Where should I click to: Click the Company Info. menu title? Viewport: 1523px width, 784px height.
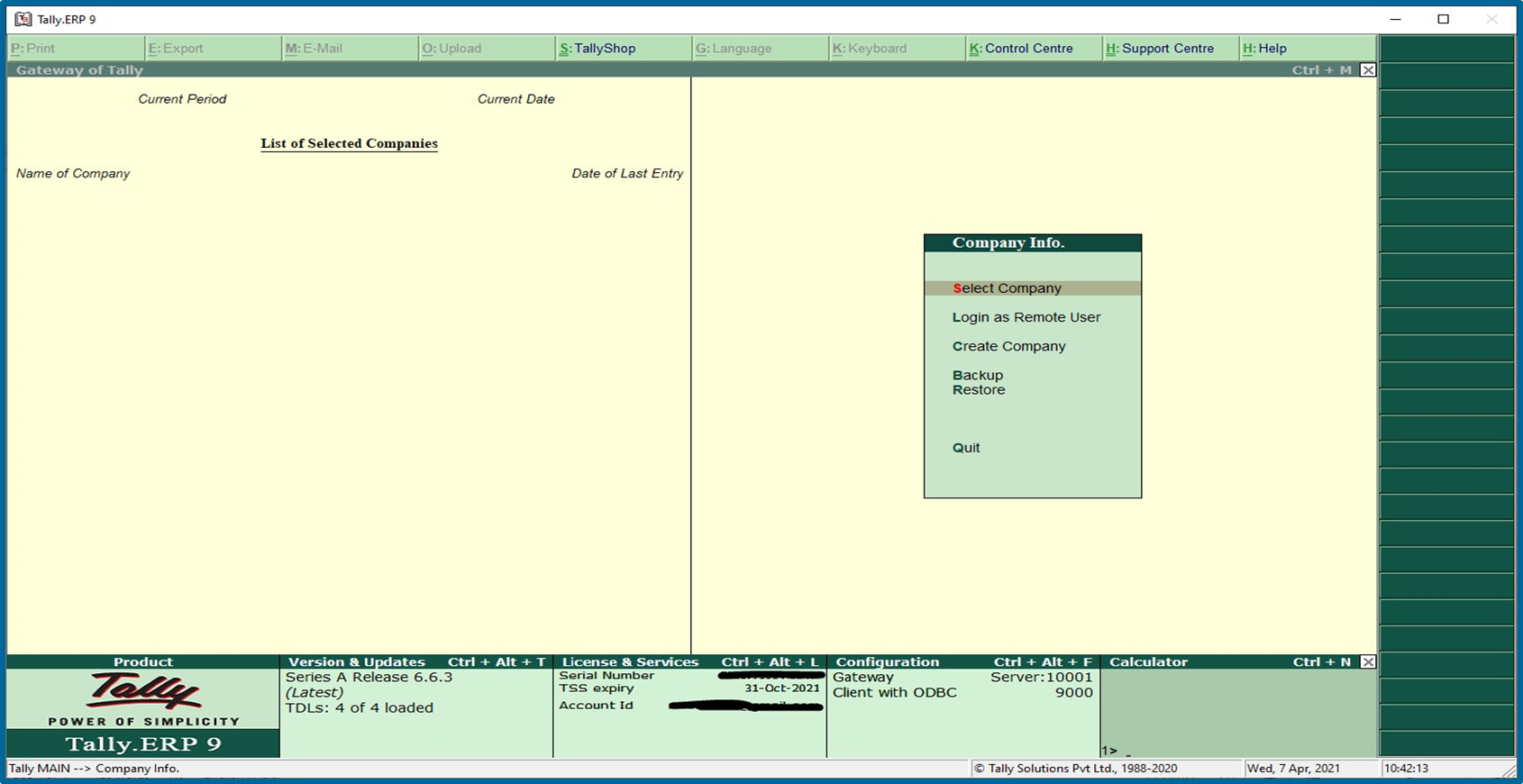click(1033, 243)
